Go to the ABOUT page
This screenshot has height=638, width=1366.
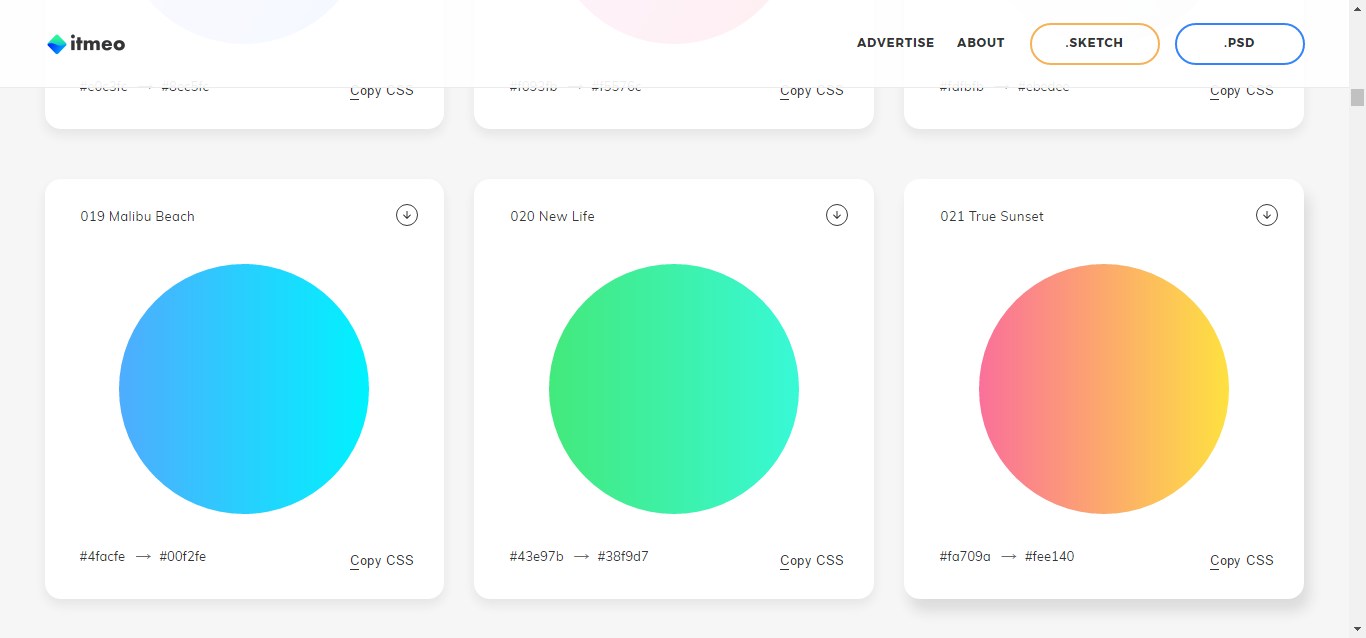(980, 43)
